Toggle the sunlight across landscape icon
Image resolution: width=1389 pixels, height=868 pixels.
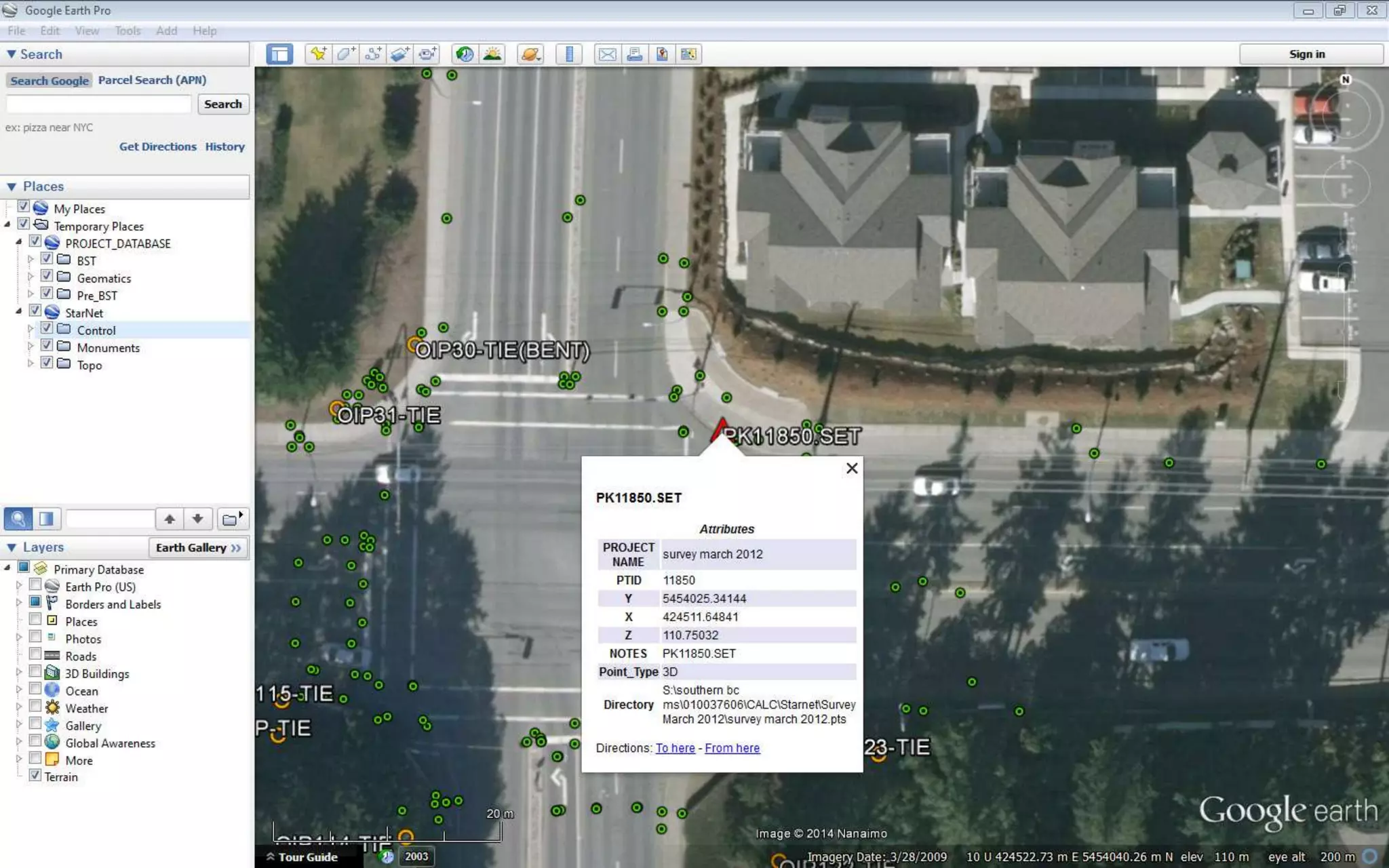click(492, 54)
